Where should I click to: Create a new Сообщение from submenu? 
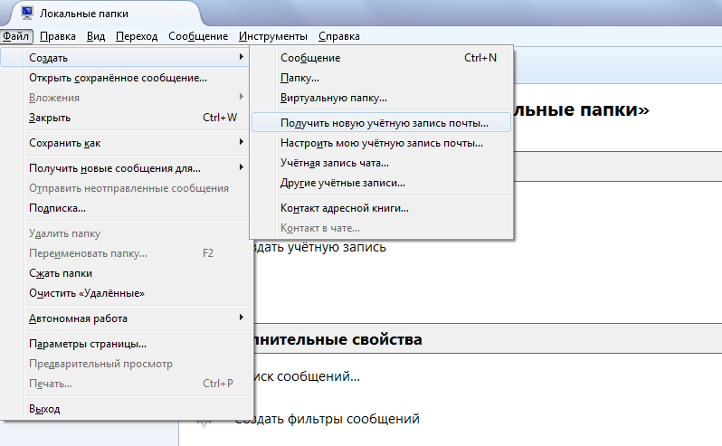[x=381, y=58]
